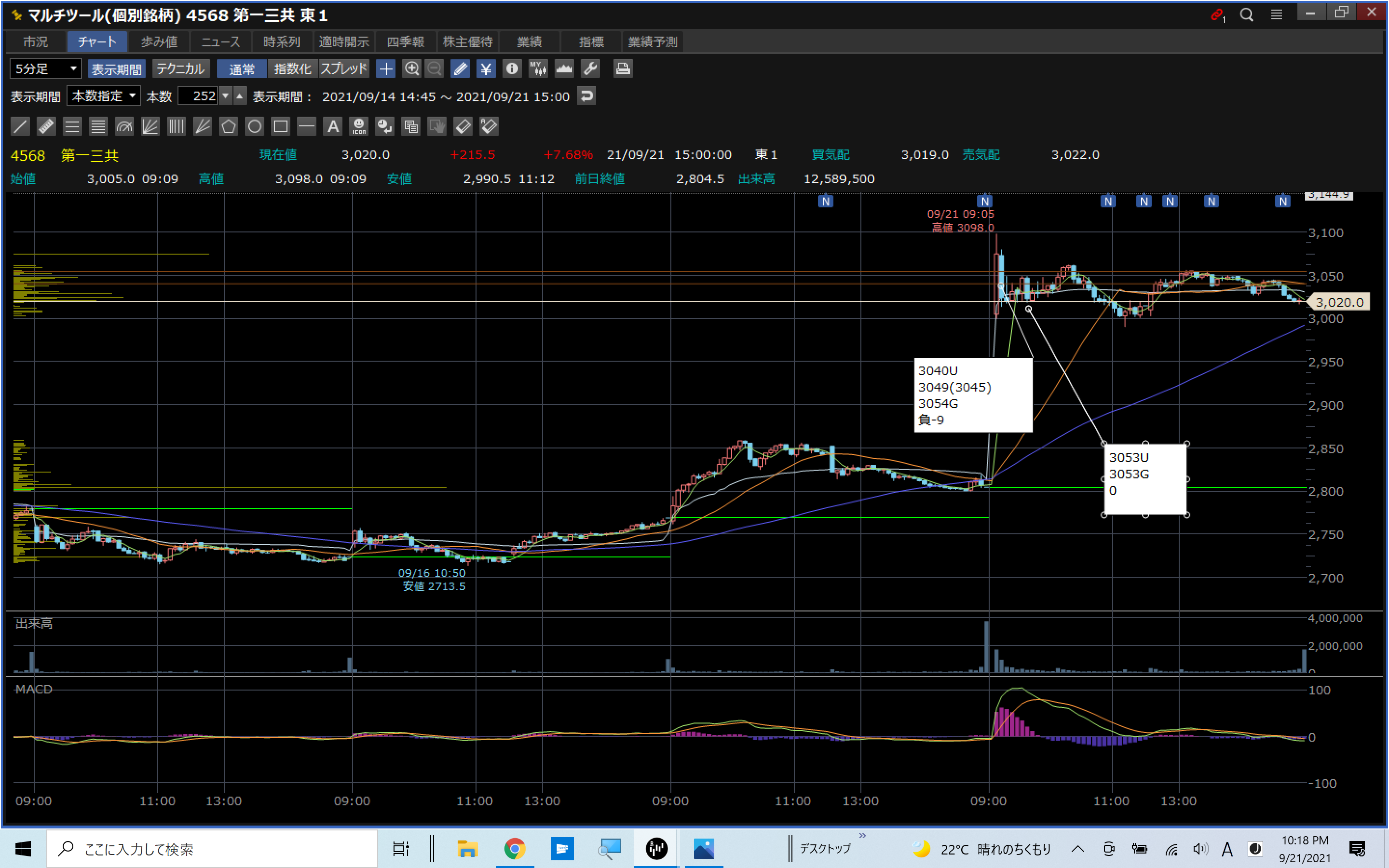Viewport: 1389px width, 868px height.
Task: Switch to the ニュース tab
Action: click(220, 42)
